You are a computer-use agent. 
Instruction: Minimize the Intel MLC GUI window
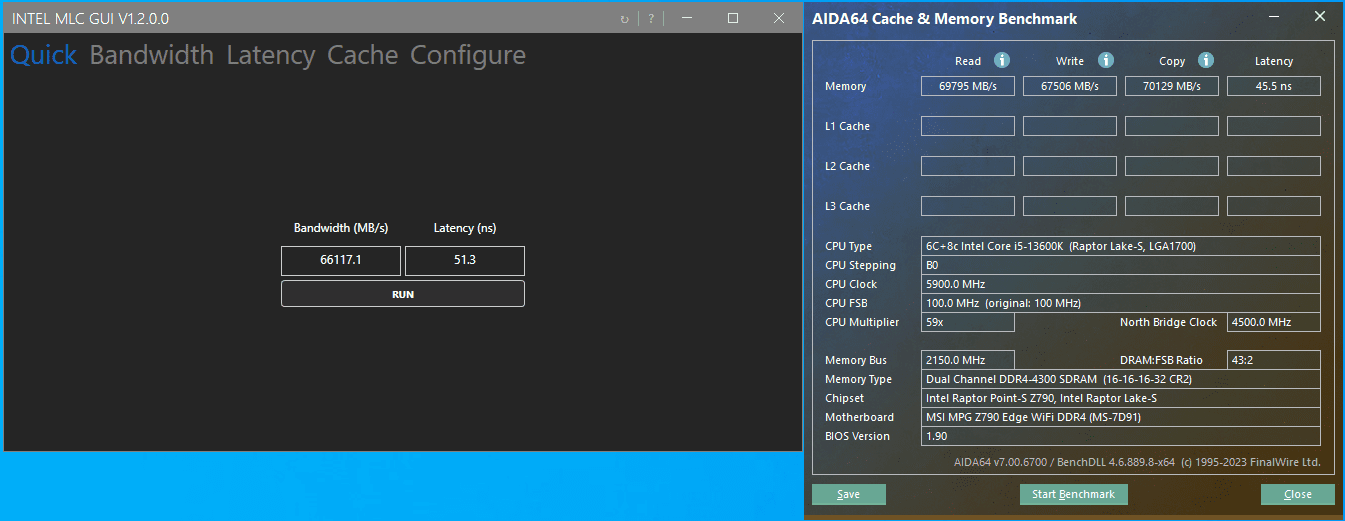687,18
